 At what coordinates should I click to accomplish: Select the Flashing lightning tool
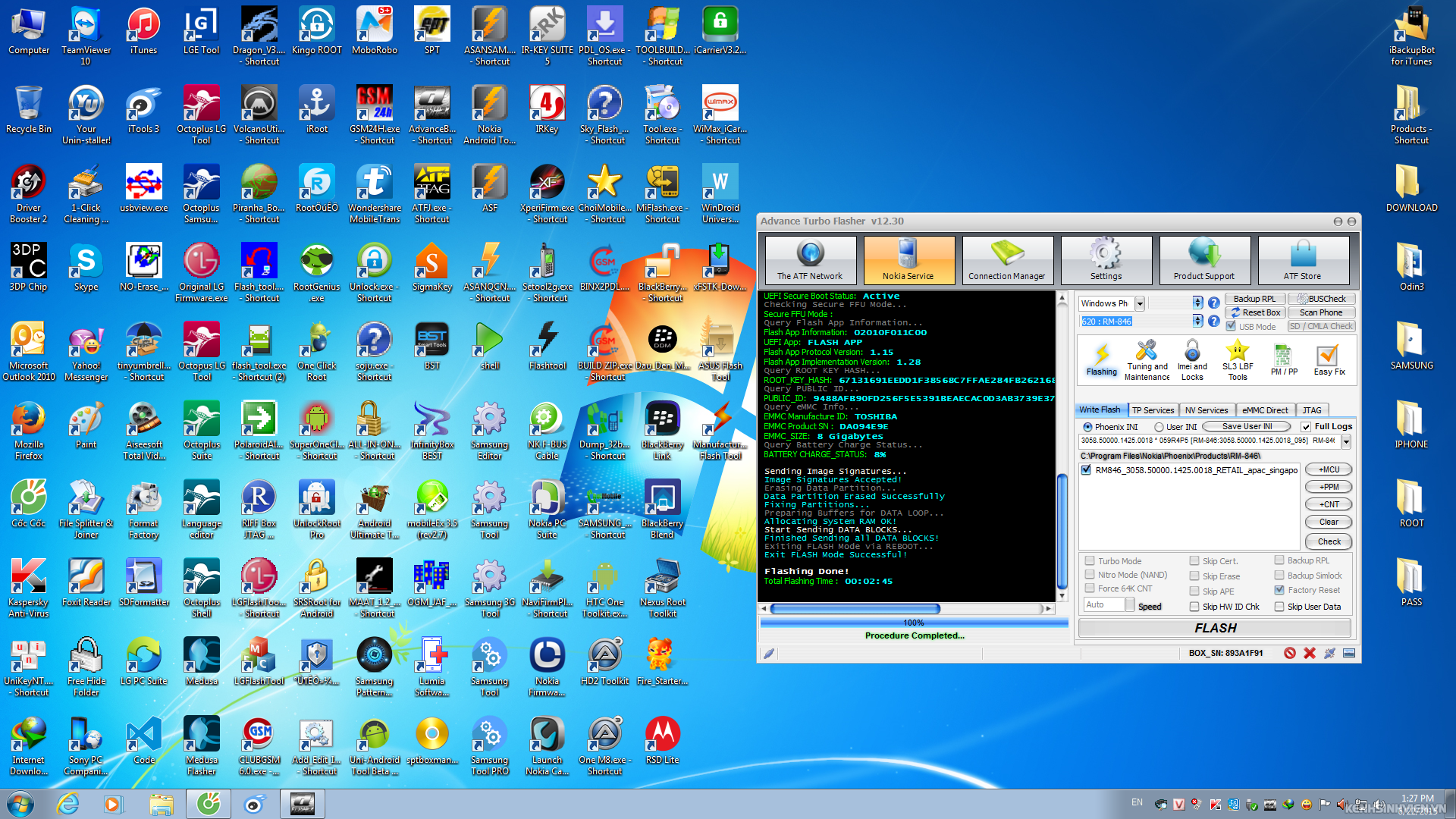point(1101,359)
